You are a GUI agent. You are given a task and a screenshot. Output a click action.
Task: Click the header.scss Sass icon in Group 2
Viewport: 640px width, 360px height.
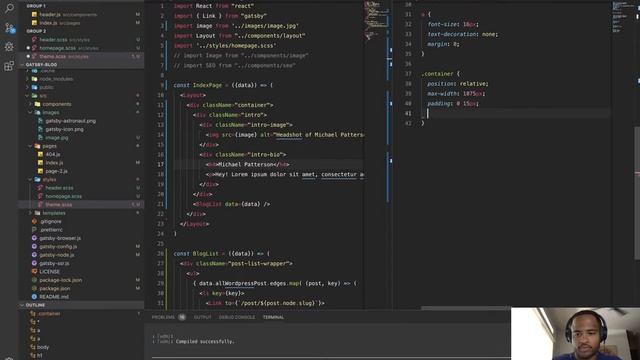pyautogui.click(x=34, y=40)
